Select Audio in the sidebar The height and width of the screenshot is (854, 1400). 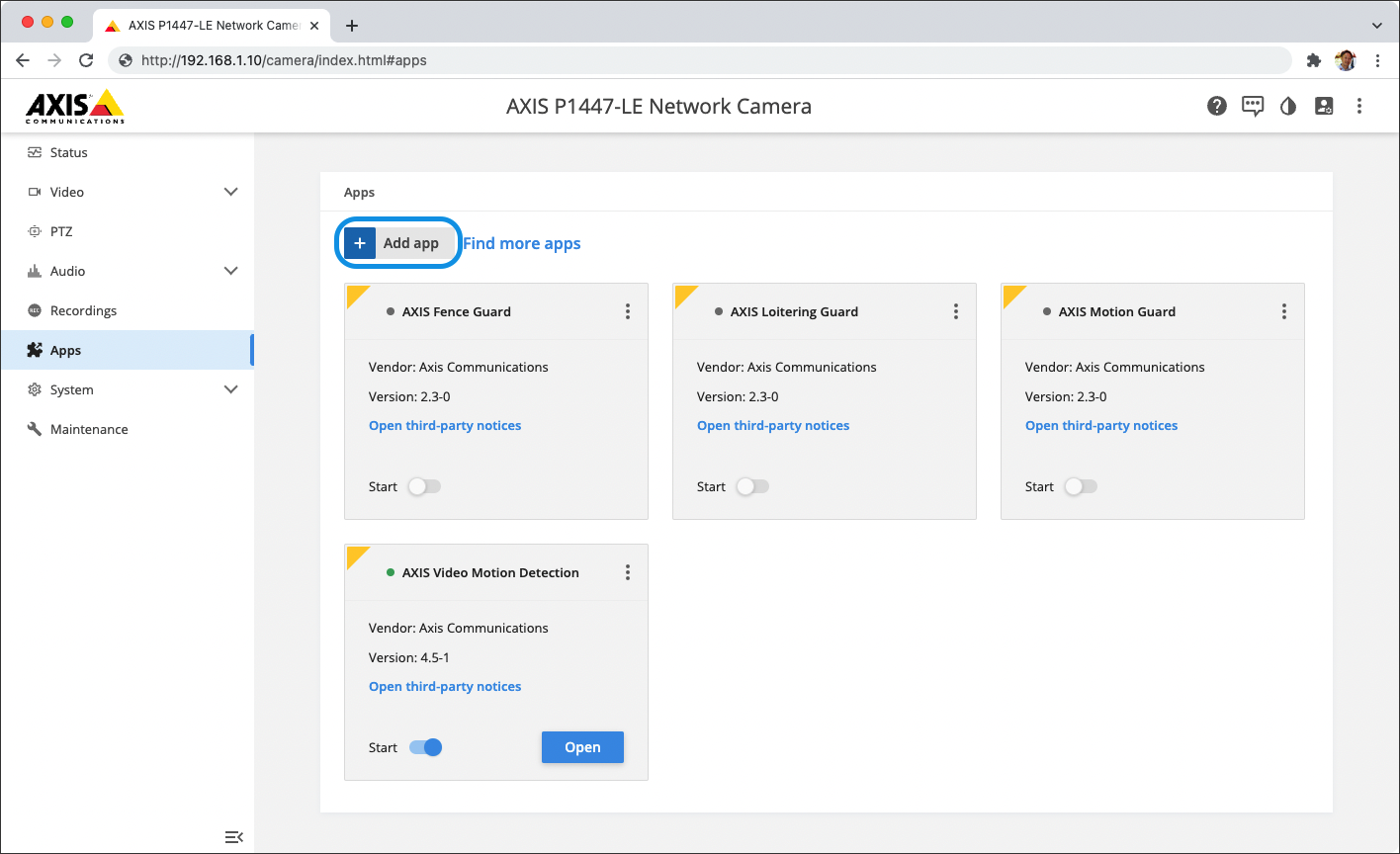[127, 271]
